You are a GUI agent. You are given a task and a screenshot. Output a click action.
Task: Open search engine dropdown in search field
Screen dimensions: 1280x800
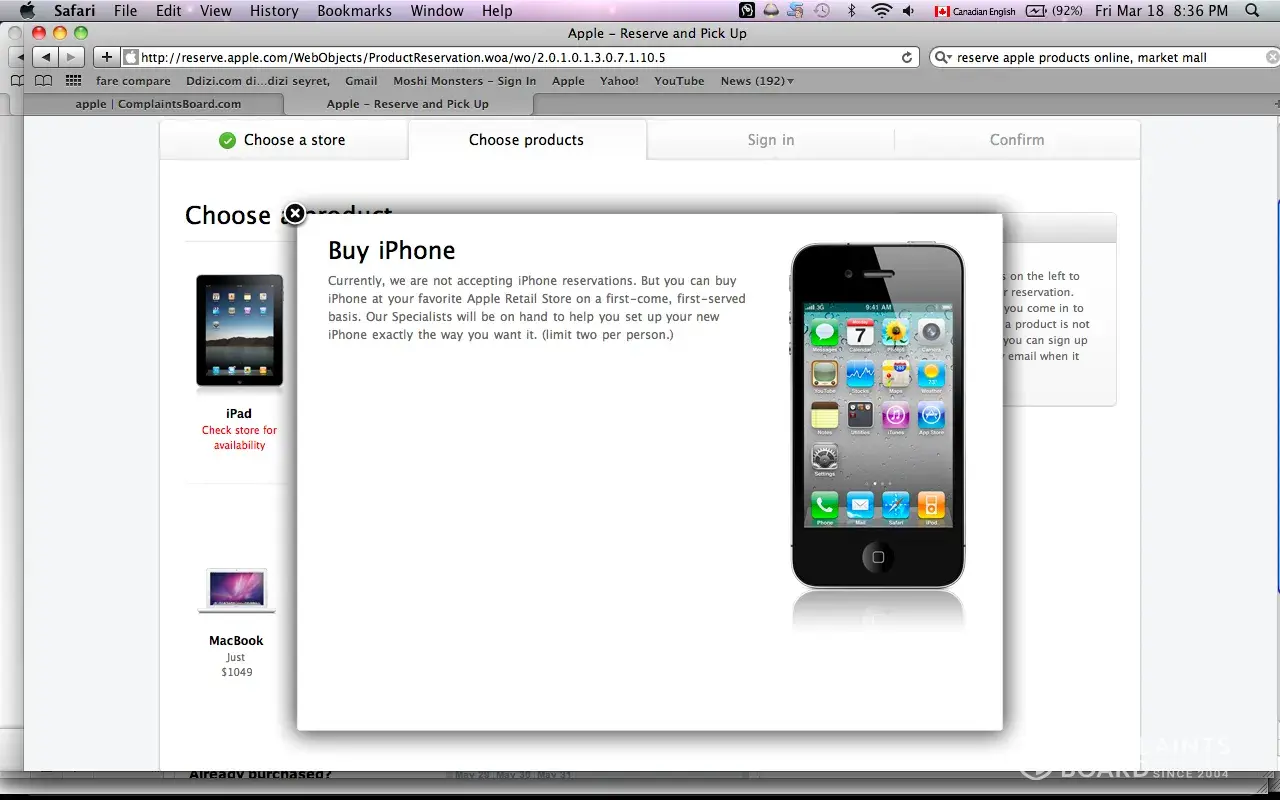pyautogui.click(x=943, y=58)
